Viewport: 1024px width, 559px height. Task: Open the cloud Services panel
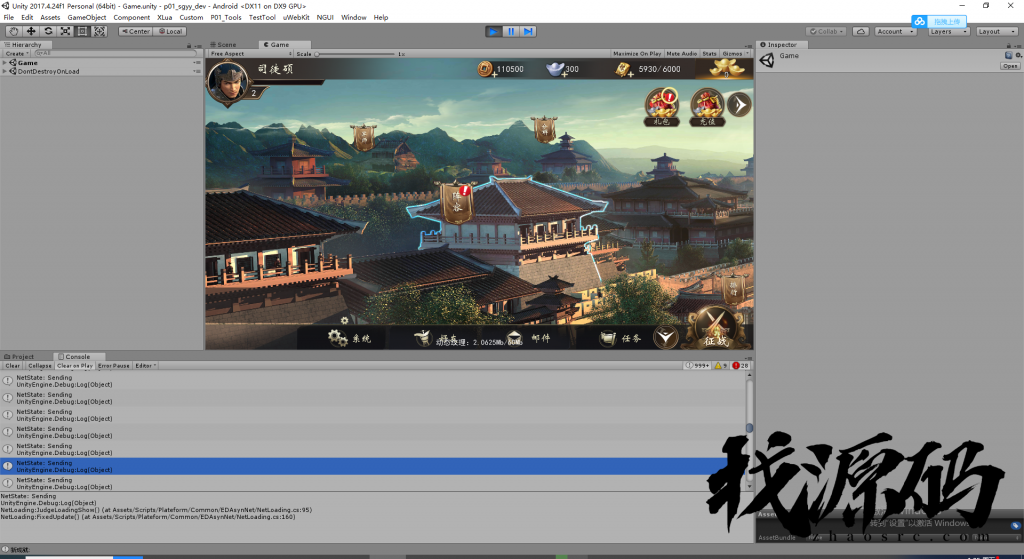coord(861,31)
